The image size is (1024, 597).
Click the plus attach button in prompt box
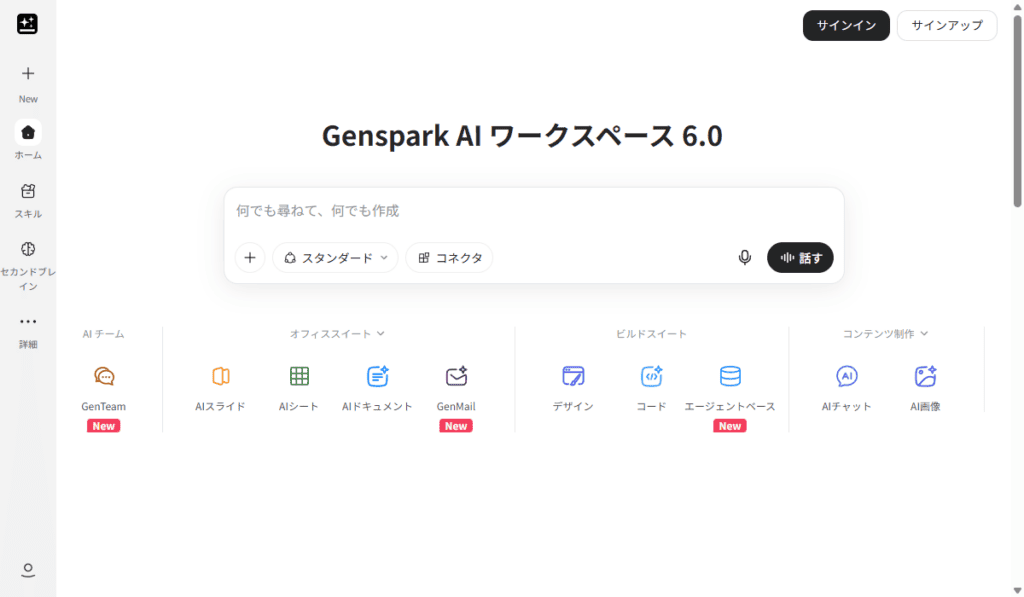(x=250, y=257)
